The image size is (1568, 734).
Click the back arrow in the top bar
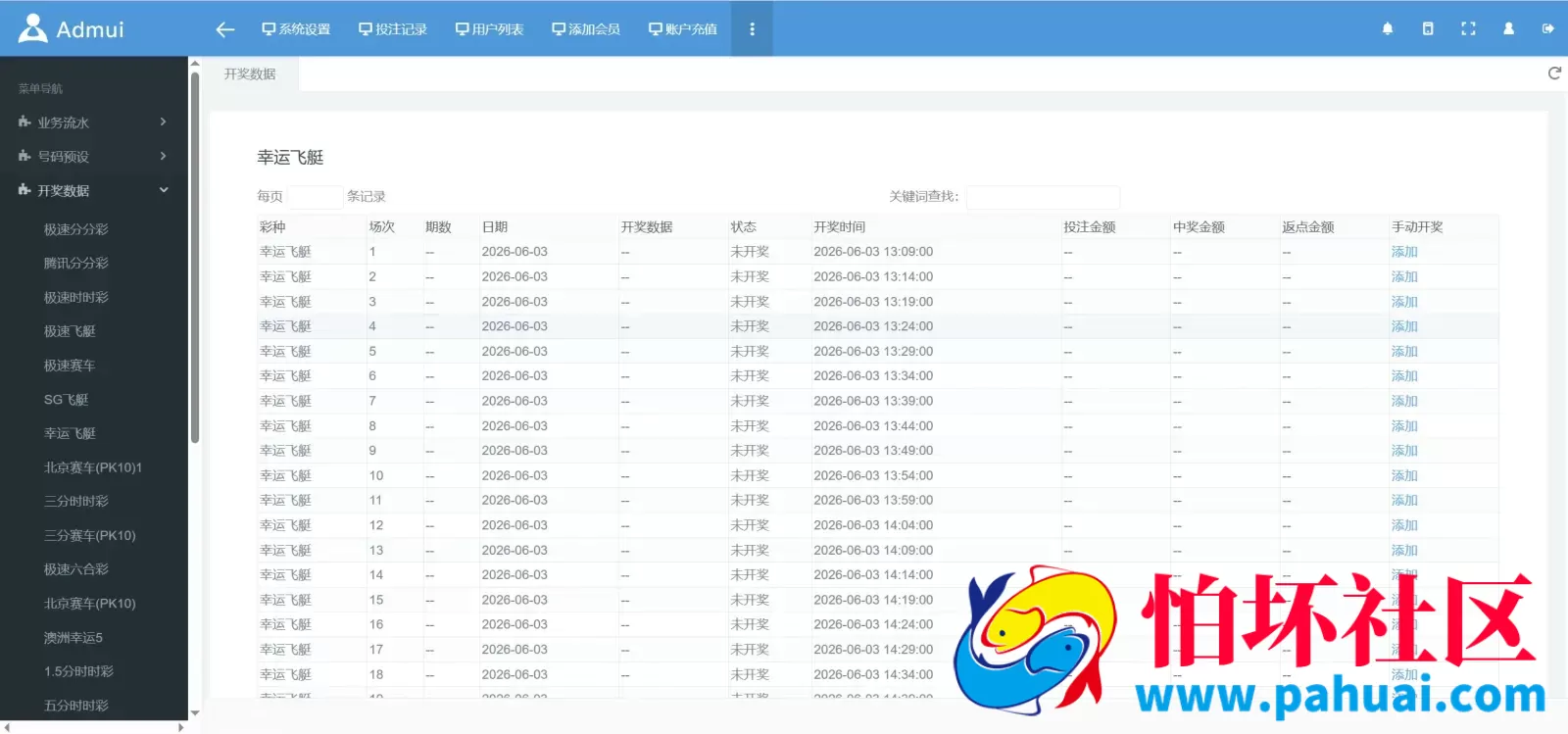tap(225, 29)
